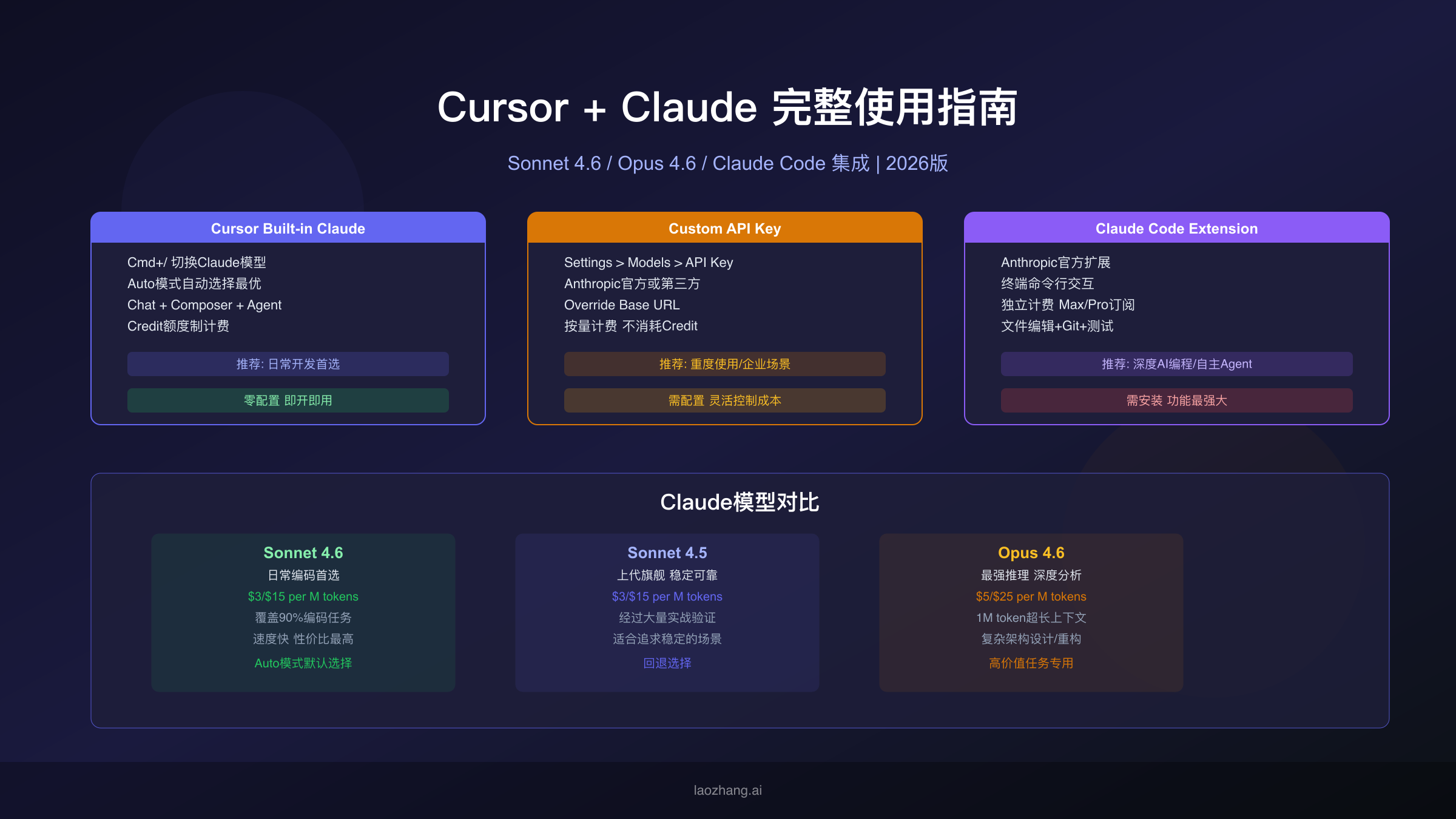Click the $5/$25 per M tokens price
Viewport: 1456px width, 819px height.
(1031, 596)
